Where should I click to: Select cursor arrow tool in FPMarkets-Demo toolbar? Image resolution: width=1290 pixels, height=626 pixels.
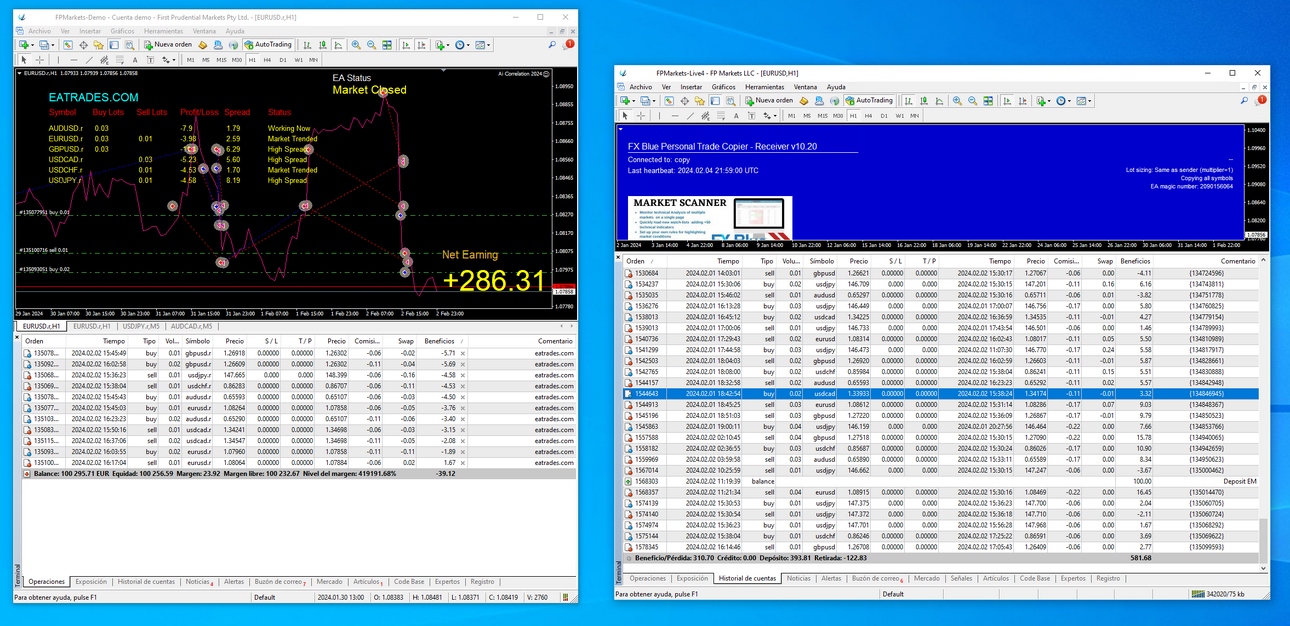pos(23,60)
